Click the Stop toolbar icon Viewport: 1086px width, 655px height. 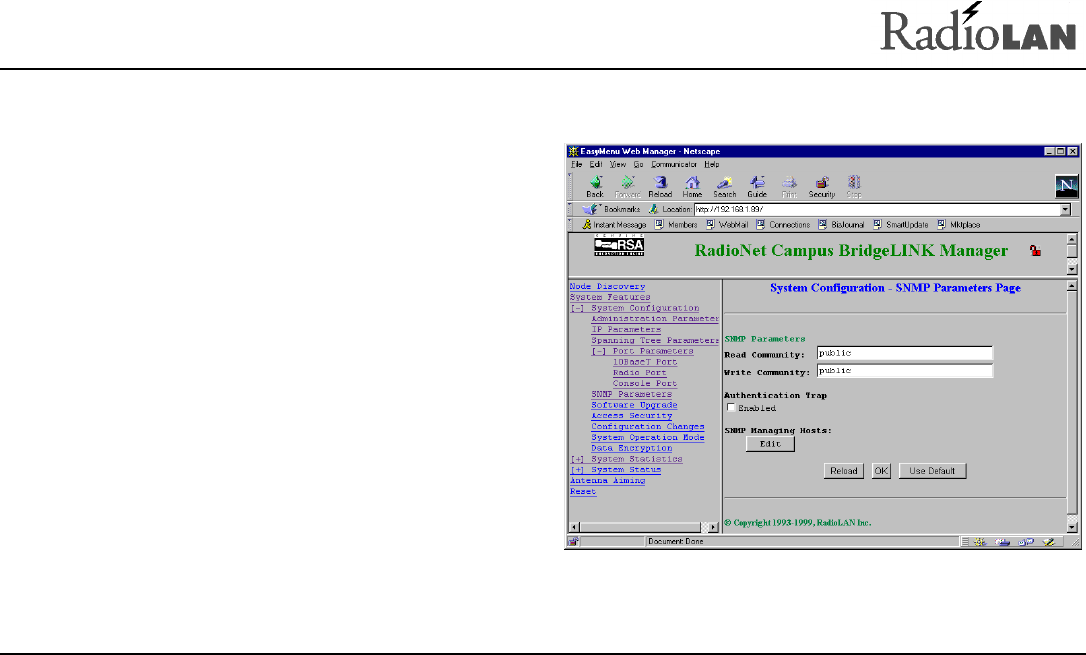854,186
